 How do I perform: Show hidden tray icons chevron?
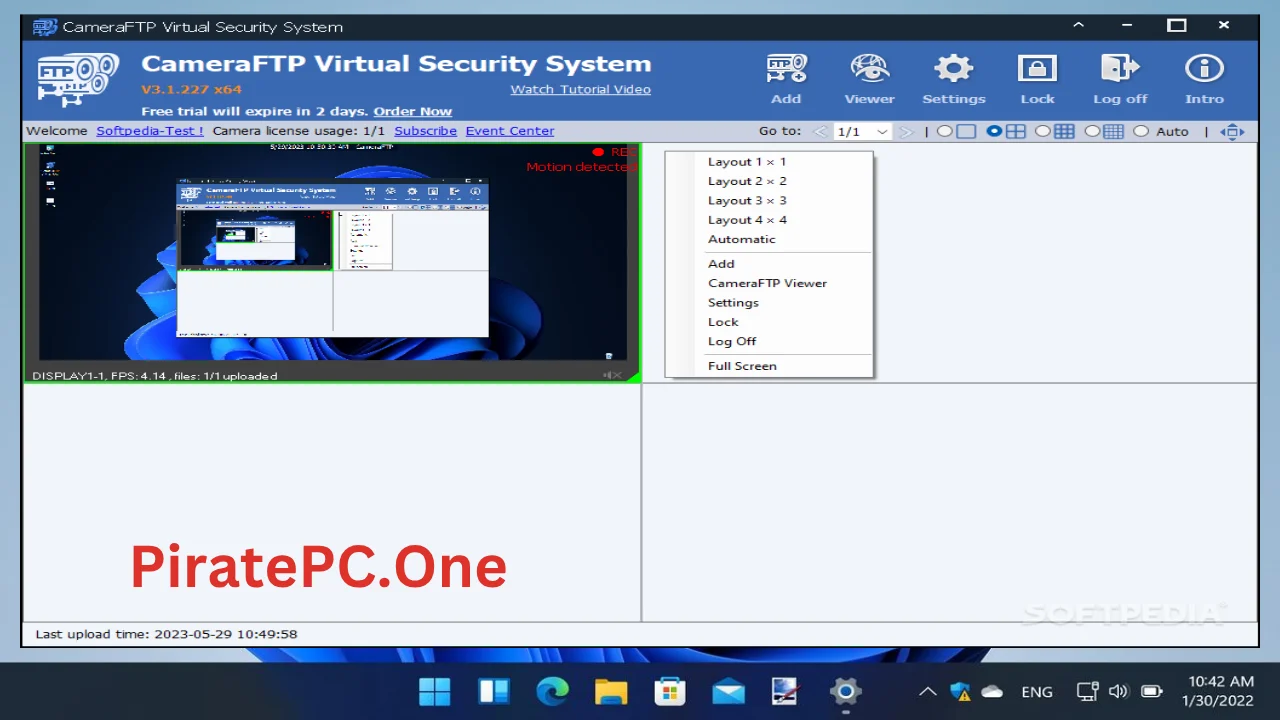[x=928, y=691]
